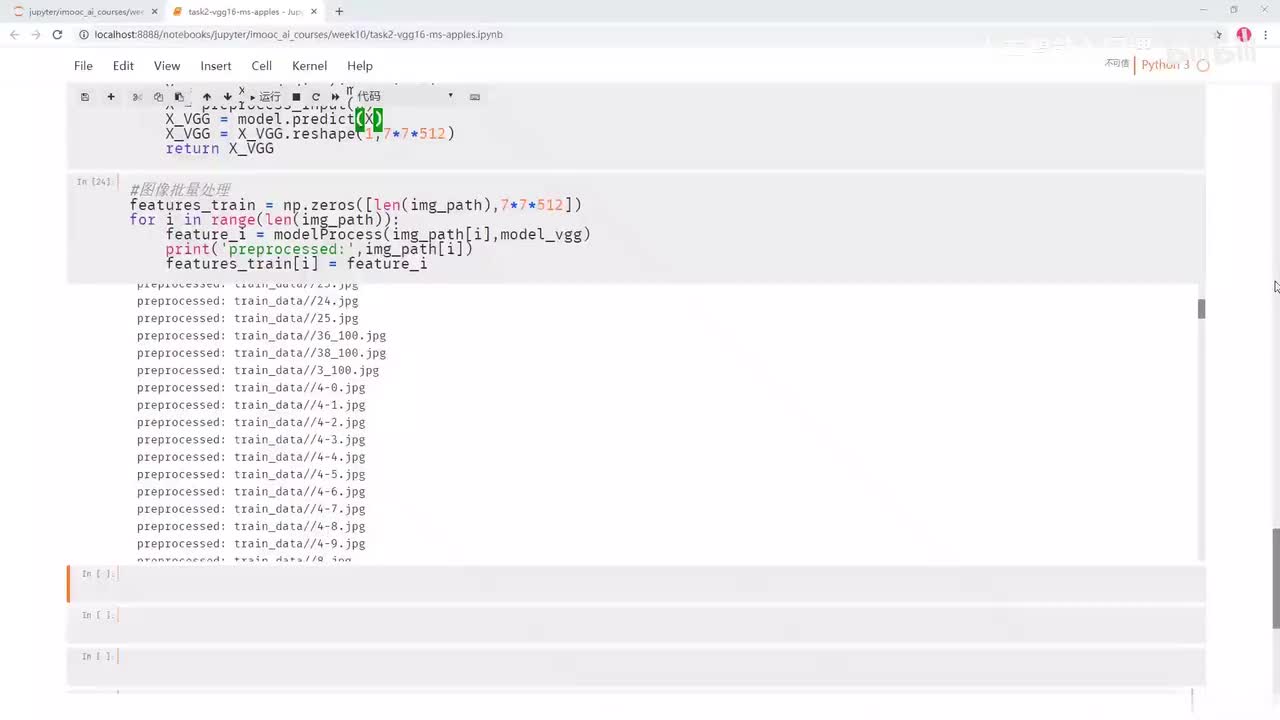Click output line 'train_data//38_100.jpg'
This screenshot has width=1280, height=720.
point(261,353)
